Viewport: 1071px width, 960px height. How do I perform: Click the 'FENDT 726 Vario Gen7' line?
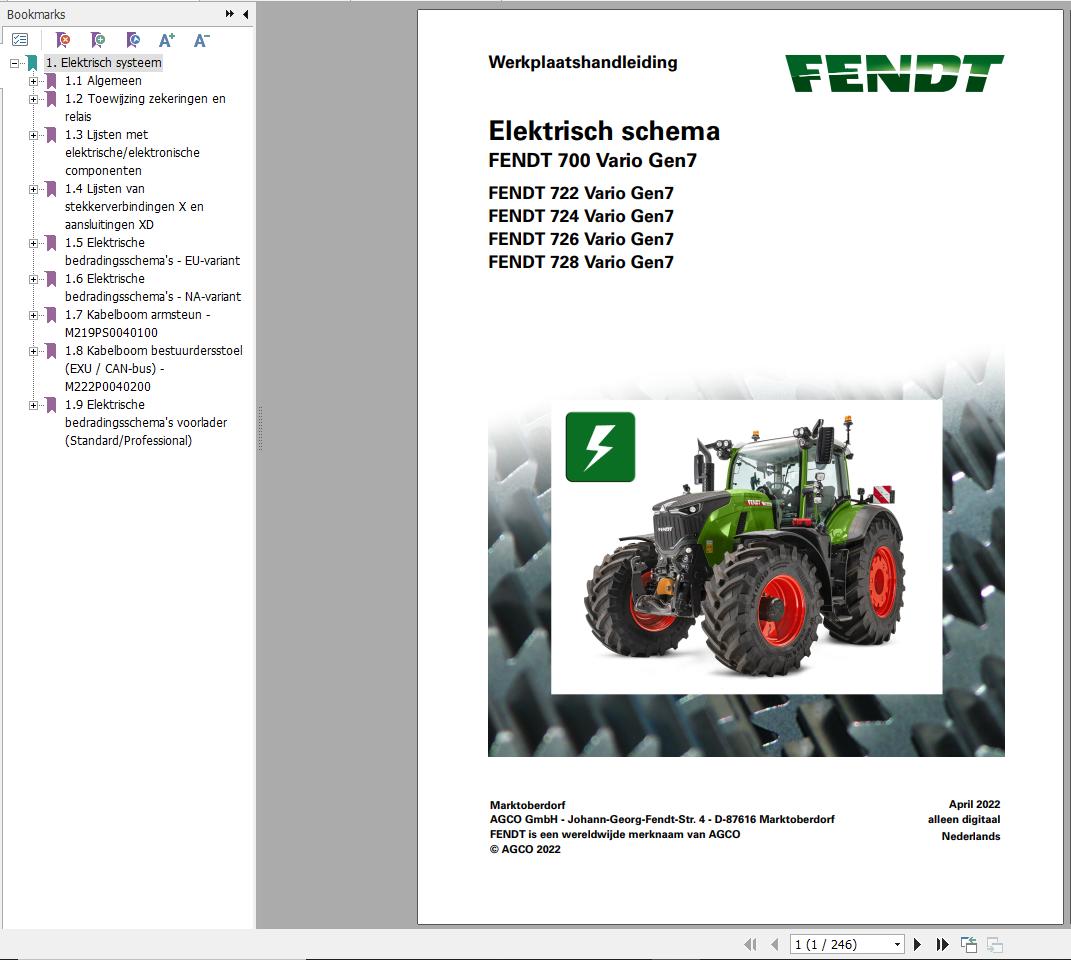click(581, 240)
